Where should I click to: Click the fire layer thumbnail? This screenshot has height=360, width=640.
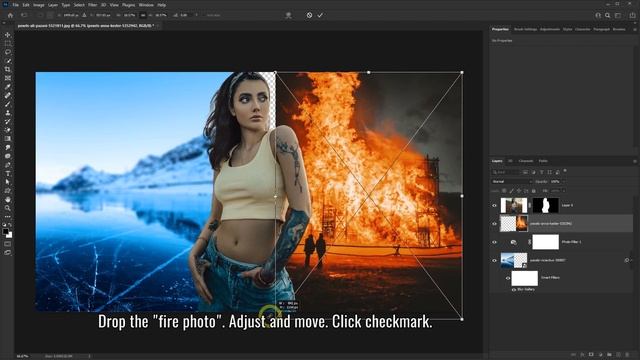[x=514, y=224]
